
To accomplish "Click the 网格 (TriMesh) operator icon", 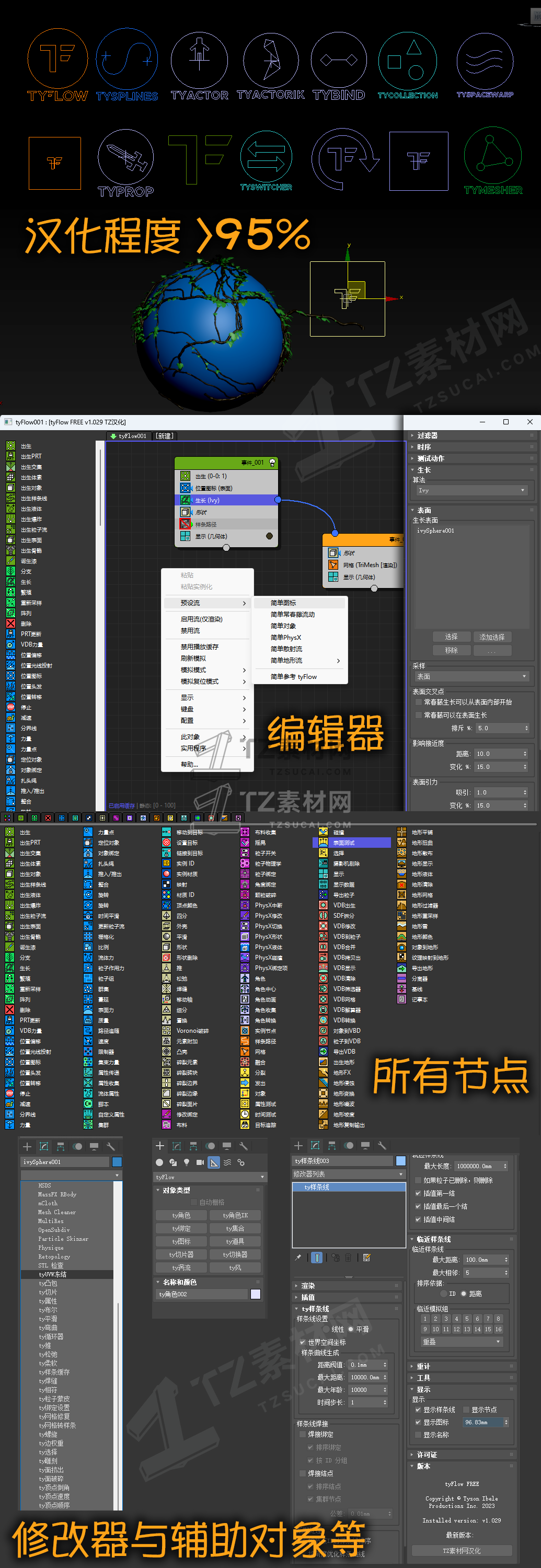I will coord(333,565).
